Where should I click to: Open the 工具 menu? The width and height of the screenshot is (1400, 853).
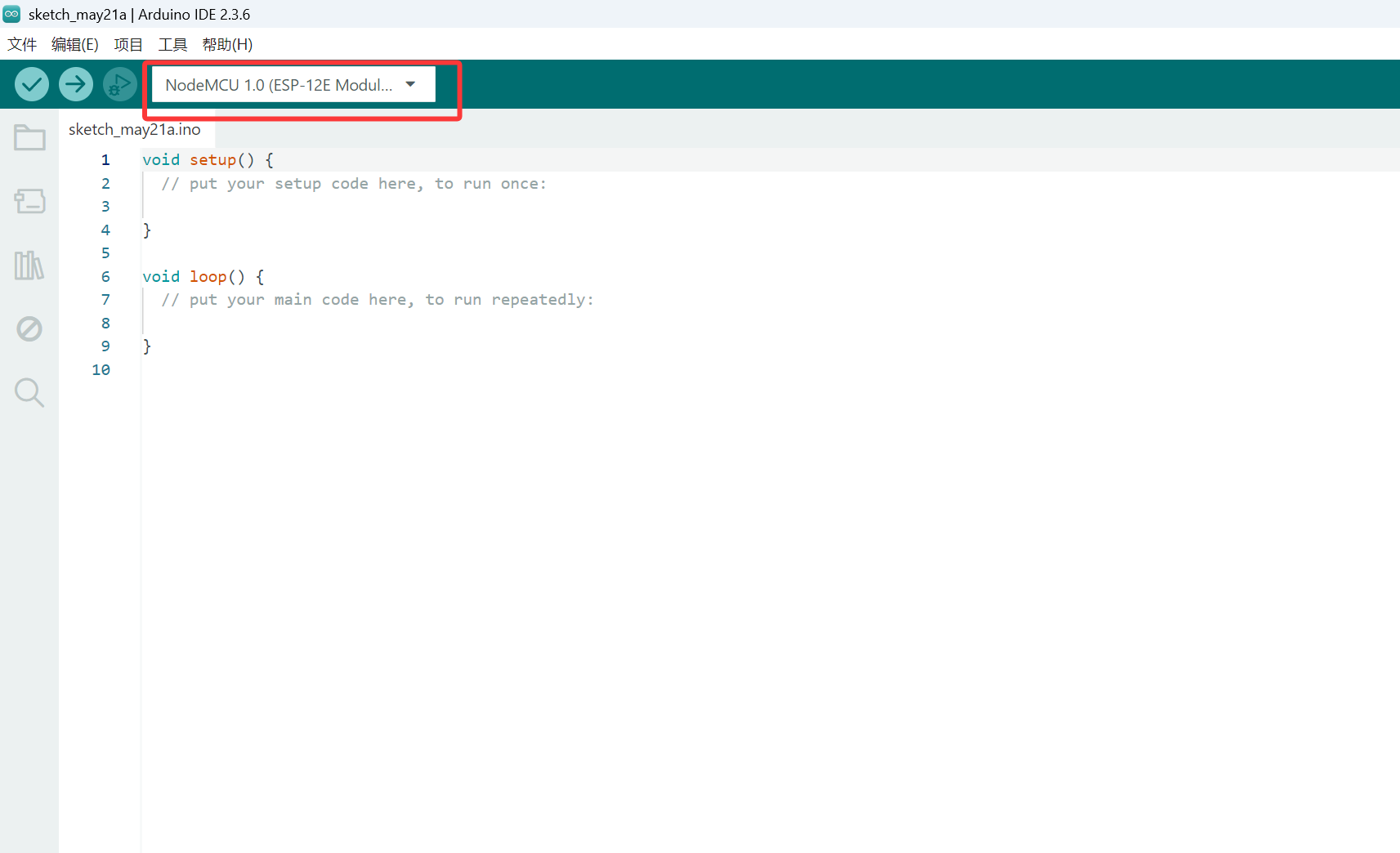tap(172, 44)
